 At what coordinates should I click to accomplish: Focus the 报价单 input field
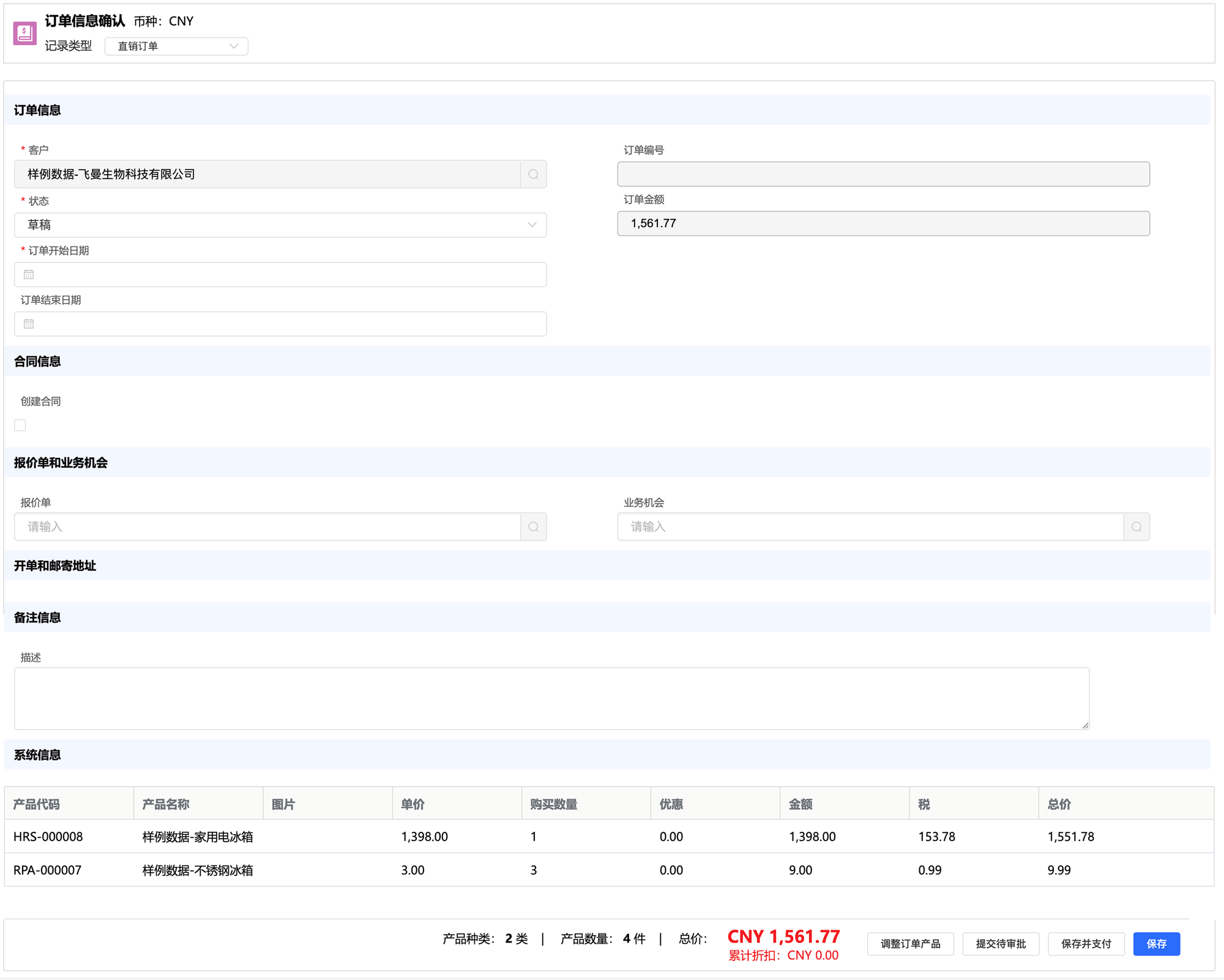pos(267,527)
